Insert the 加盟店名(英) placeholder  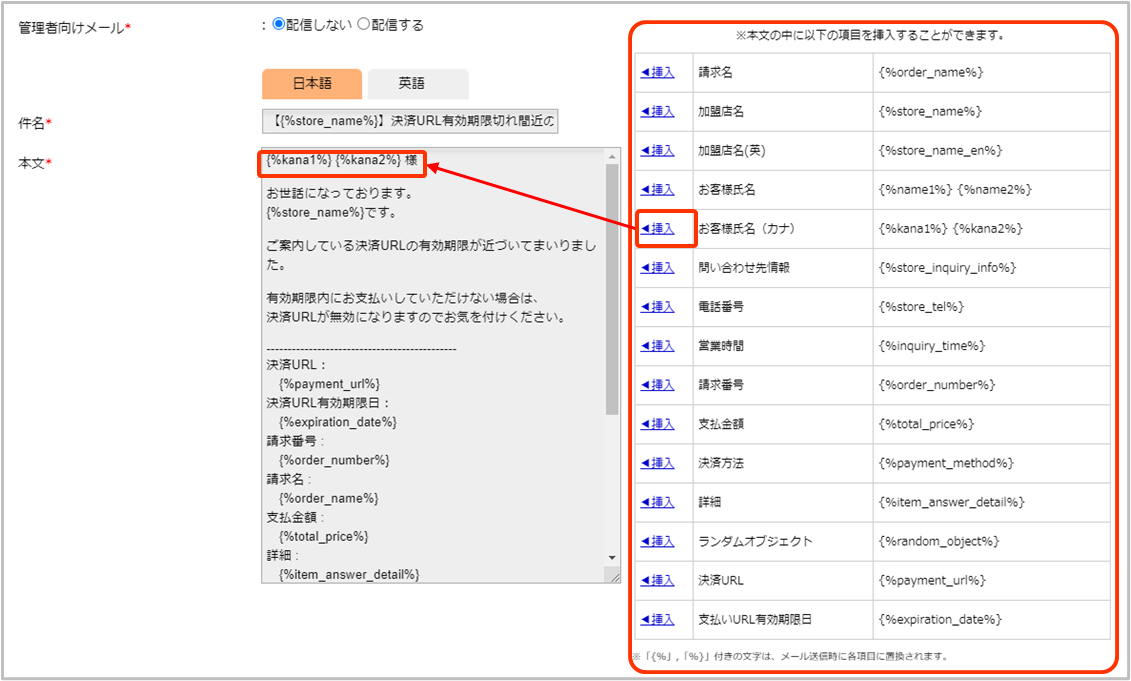(658, 151)
